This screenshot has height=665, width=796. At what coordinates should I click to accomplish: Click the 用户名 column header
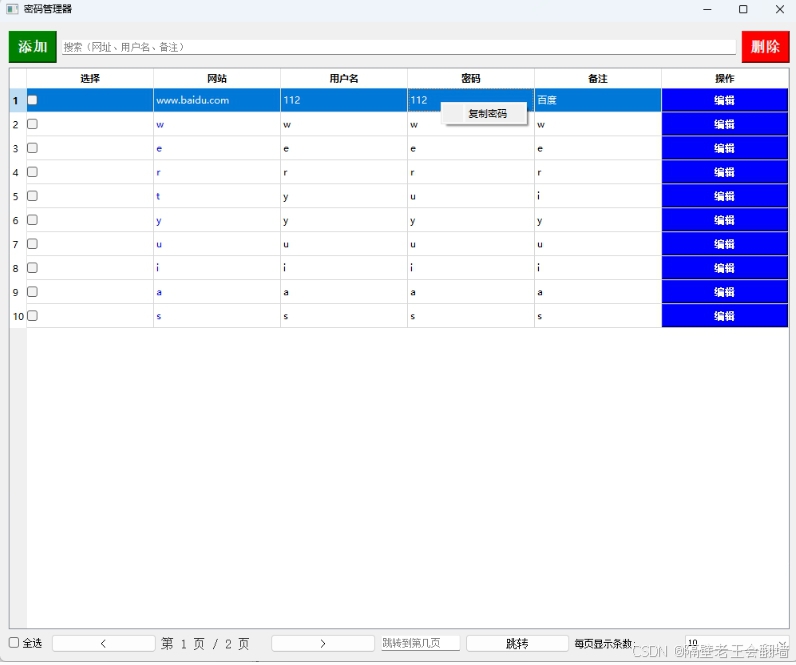pyautogui.click(x=344, y=78)
